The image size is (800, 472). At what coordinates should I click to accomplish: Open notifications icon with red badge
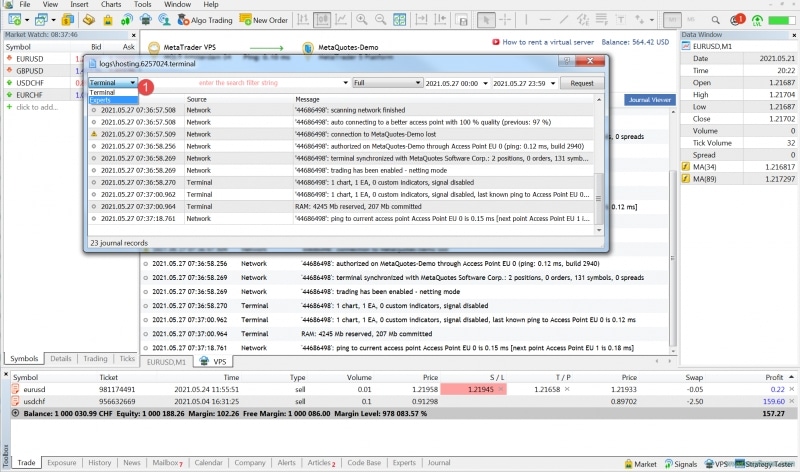tap(737, 20)
